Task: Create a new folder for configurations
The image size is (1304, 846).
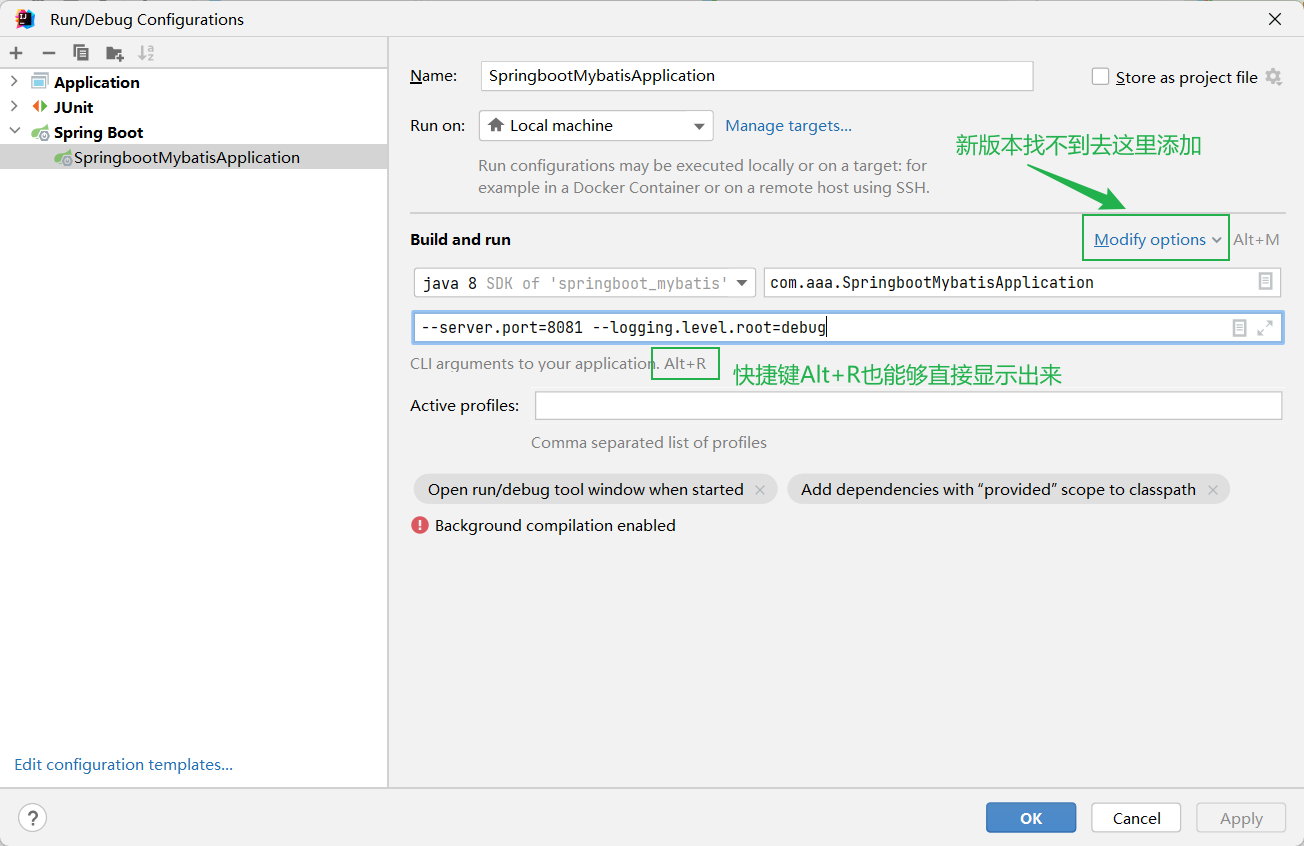Action: tap(115, 53)
